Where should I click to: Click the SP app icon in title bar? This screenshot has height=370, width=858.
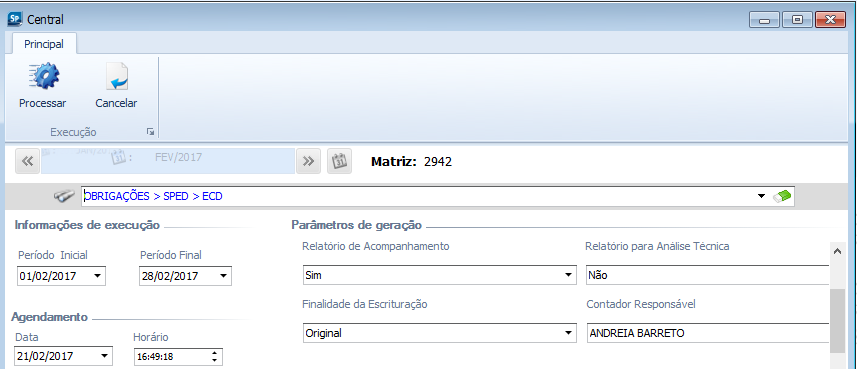tap(15, 20)
